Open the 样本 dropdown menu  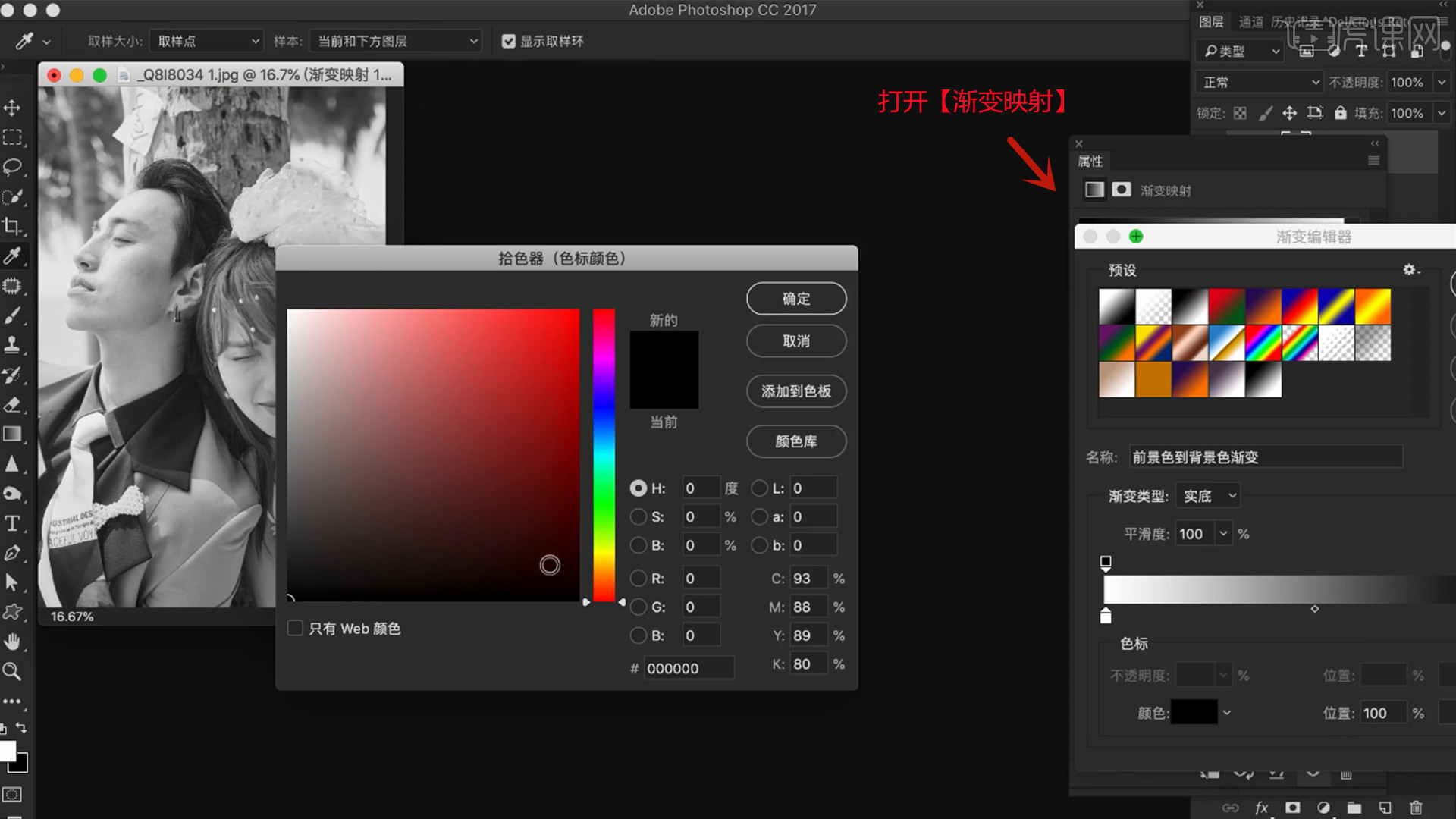pos(397,41)
